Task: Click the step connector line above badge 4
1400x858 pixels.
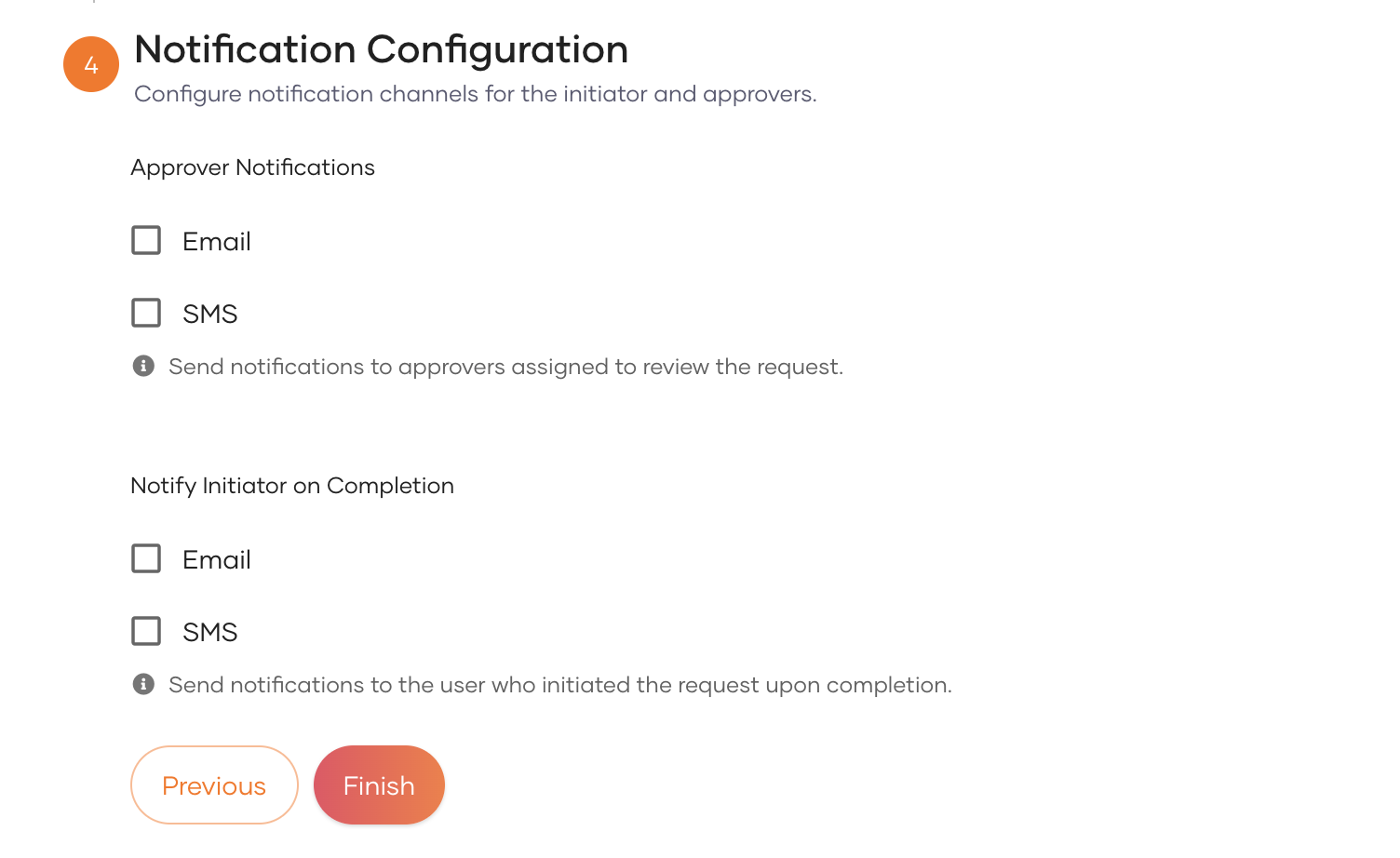Action: point(94,2)
